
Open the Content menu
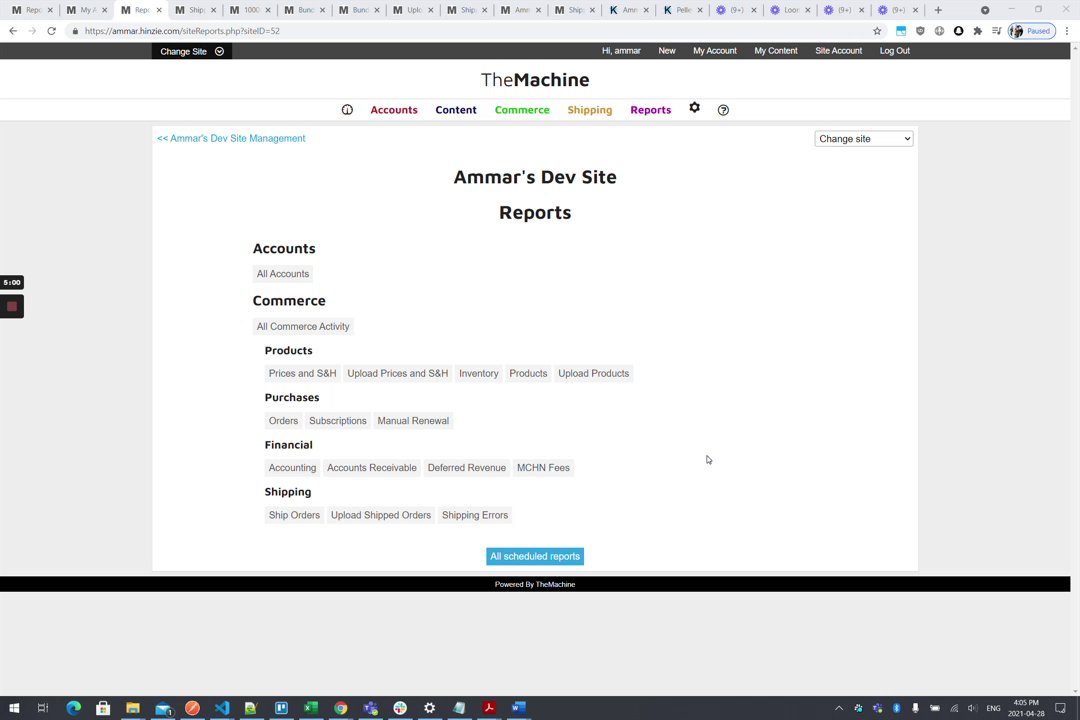click(456, 110)
